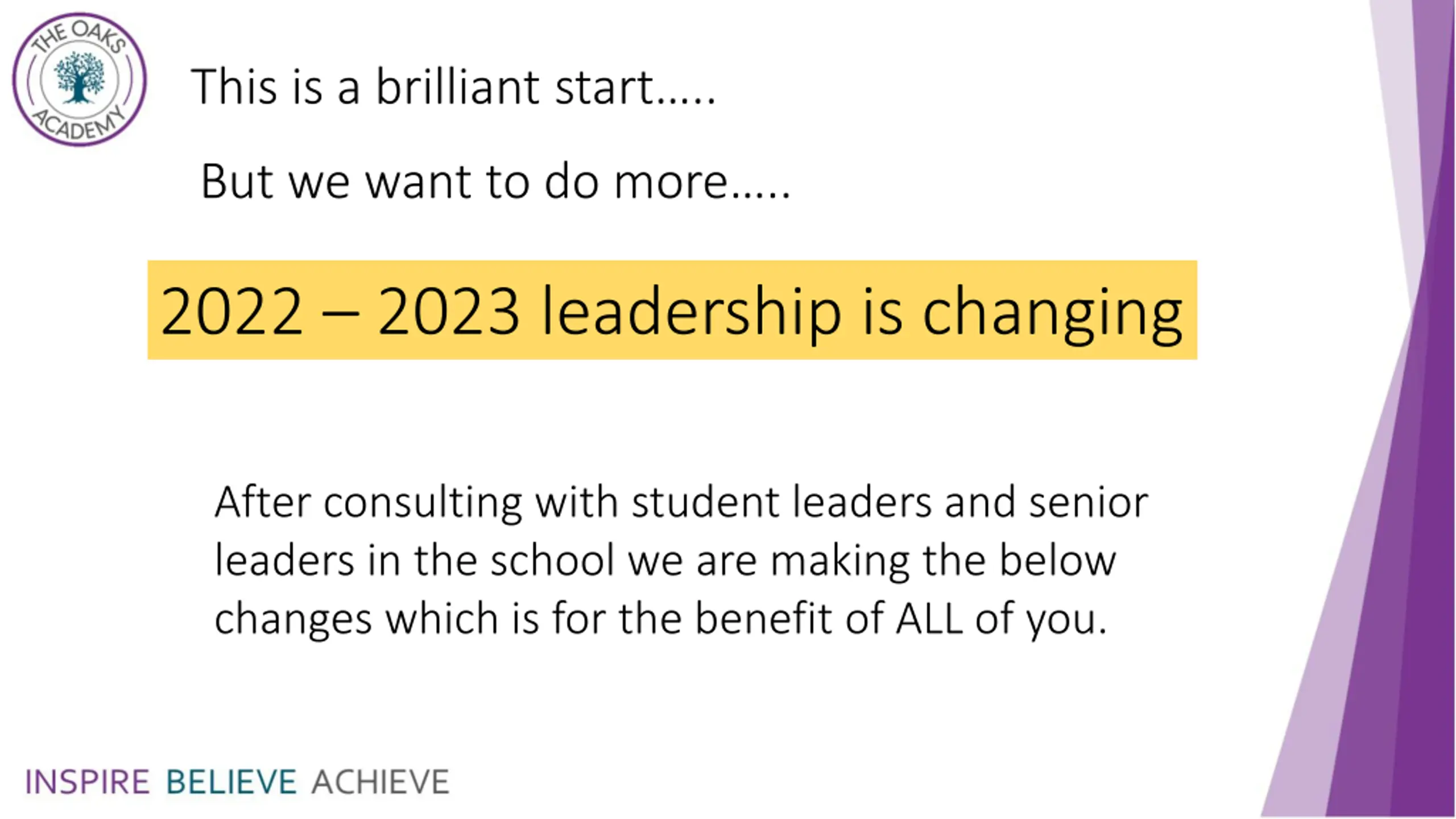
Task: Click the grey "ACHIEVE" motto word
Action: point(380,781)
